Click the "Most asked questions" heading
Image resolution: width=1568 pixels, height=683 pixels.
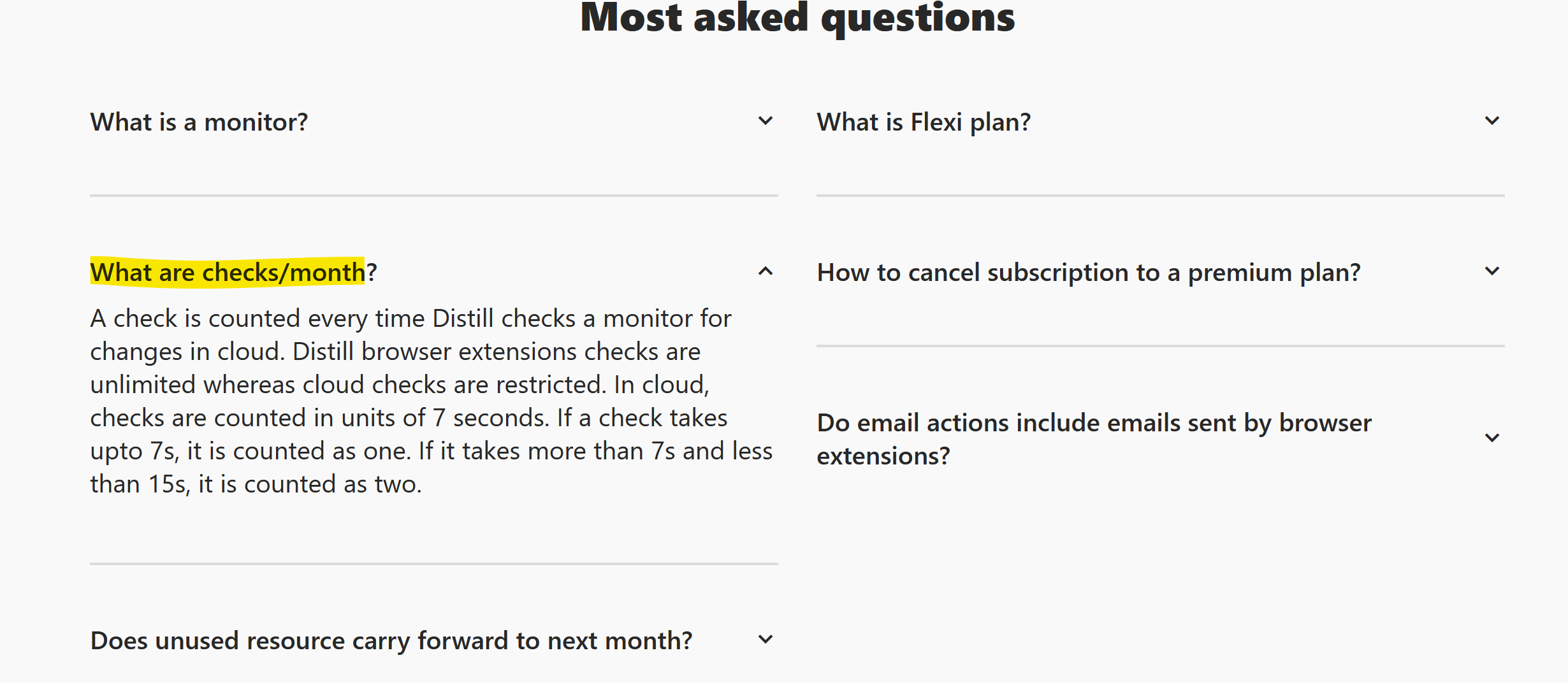[797, 18]
